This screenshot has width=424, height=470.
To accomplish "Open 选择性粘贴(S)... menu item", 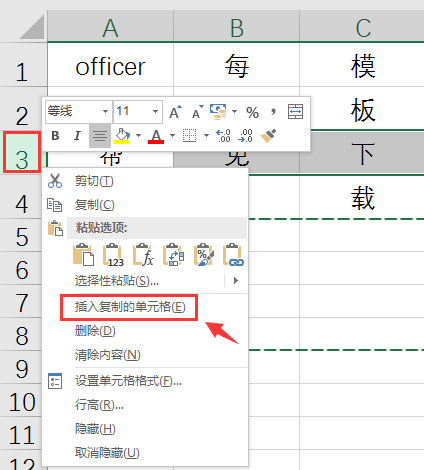I will point(117,281).
